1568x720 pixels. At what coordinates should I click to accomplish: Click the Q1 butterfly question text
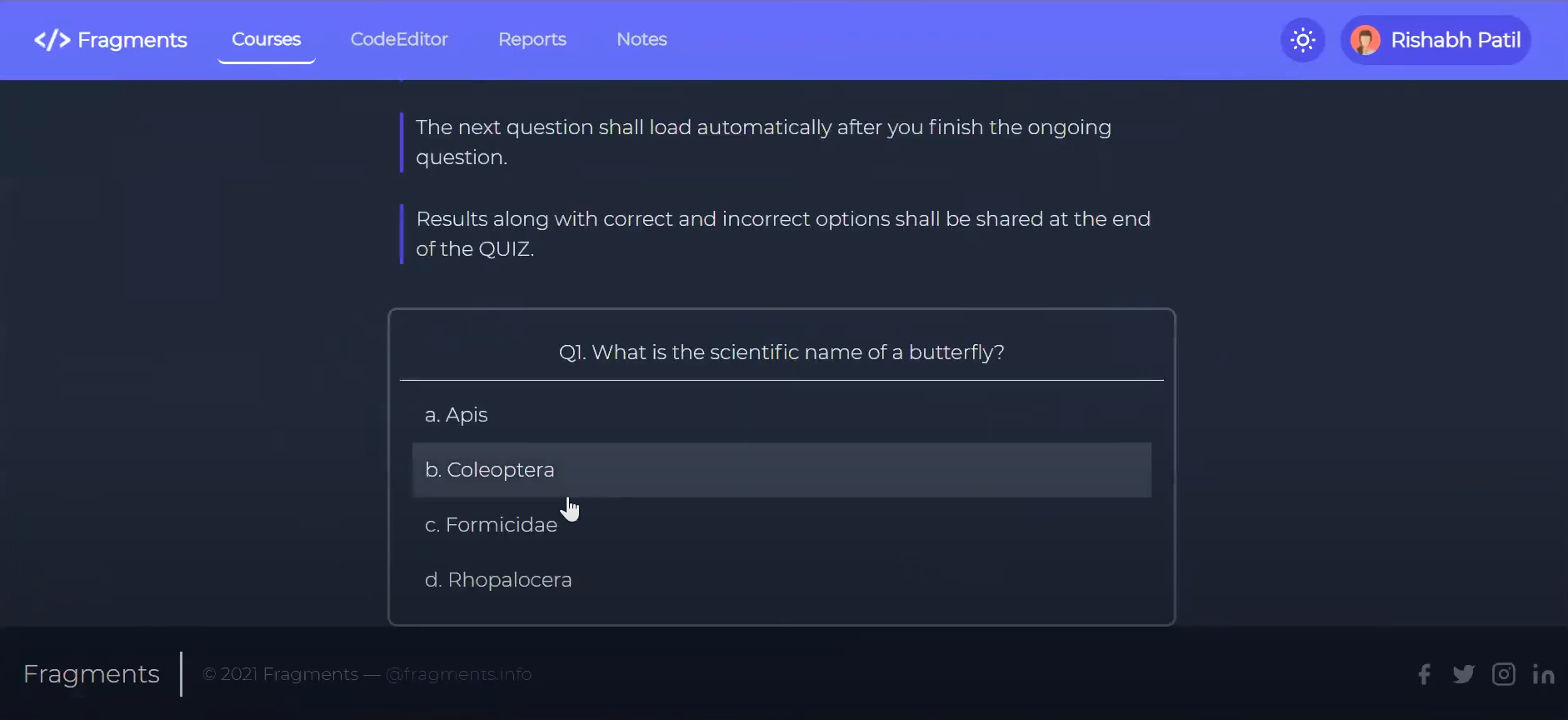point(782,352)
